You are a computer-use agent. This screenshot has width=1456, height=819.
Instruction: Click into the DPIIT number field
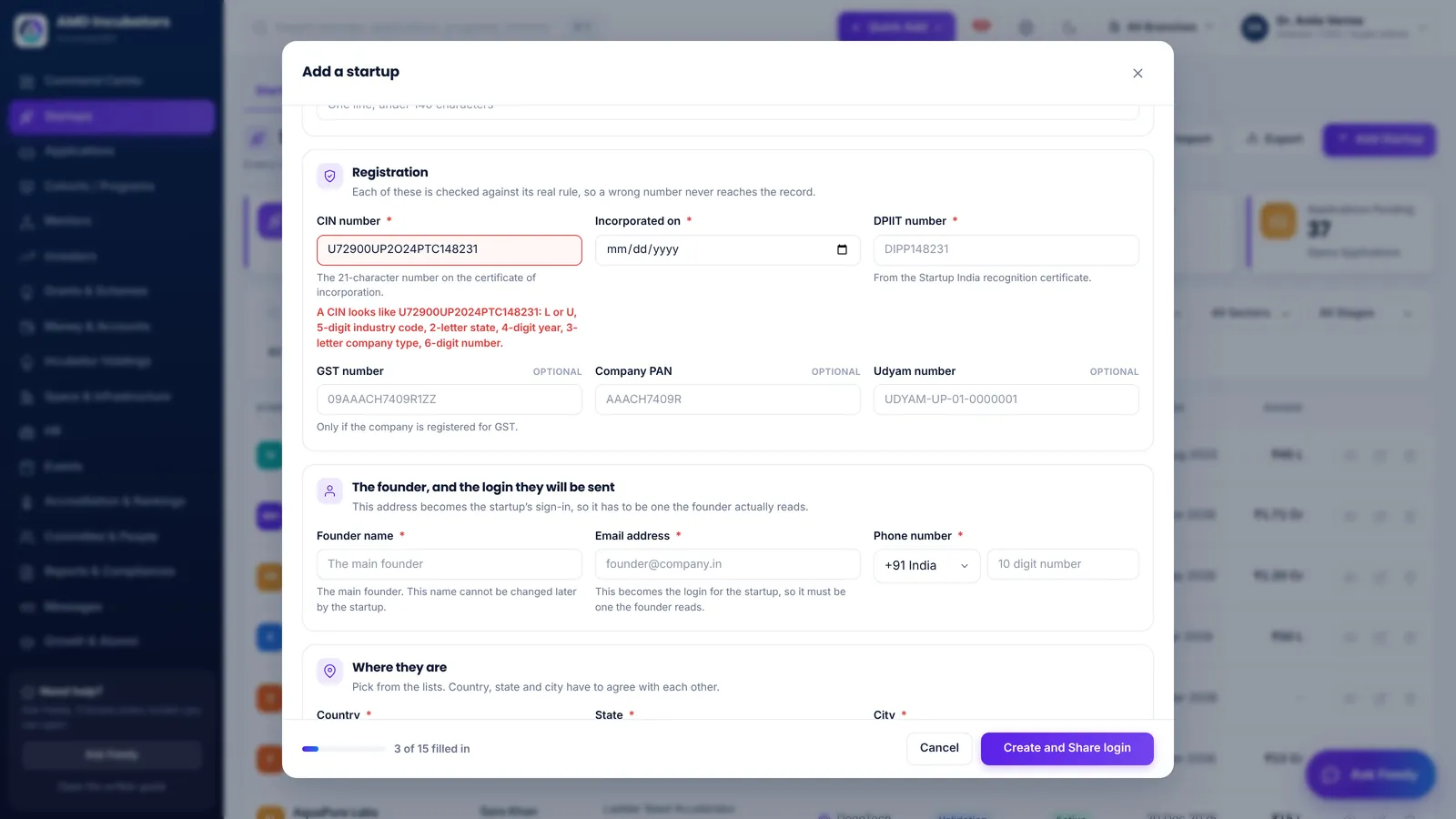click(1006, 250)
